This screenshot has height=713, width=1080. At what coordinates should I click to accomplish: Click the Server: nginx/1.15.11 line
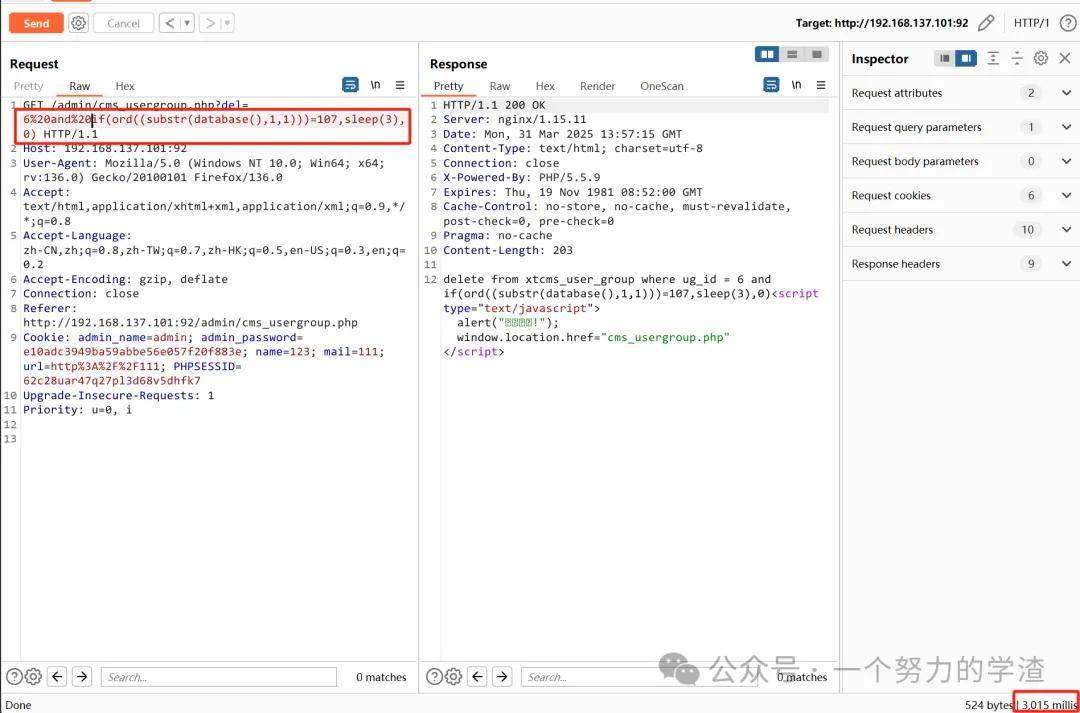tap(515, 119)
